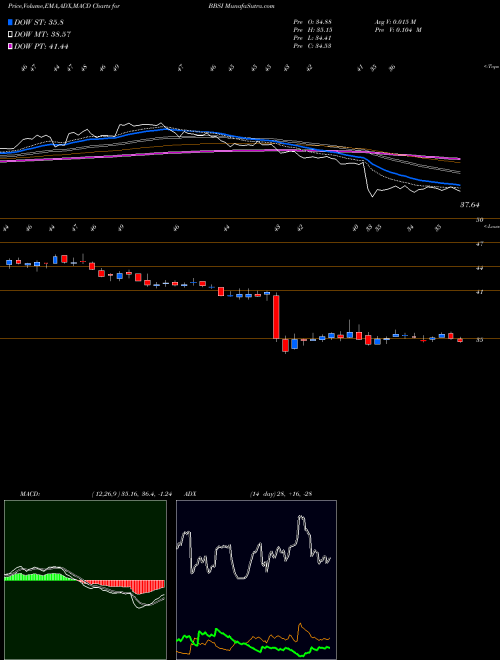This screenshot has height=660, width=500.
Task: Click the large red gap-down candlestick
Action: pos(276,317)
